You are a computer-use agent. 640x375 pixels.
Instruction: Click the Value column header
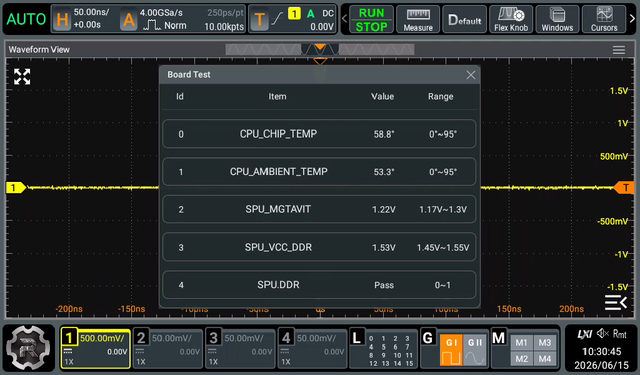(x=382, y=97)
